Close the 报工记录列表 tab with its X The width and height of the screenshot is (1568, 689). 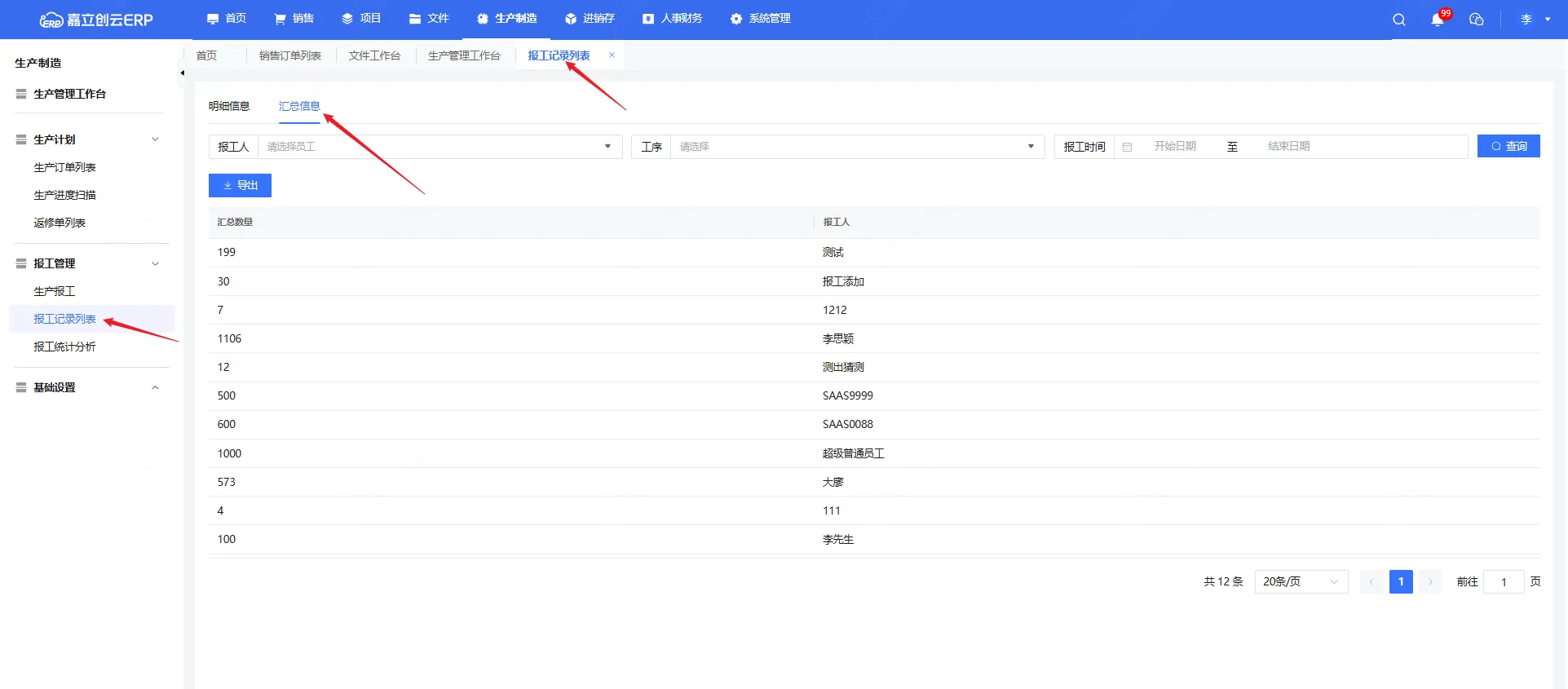point(612,55)
